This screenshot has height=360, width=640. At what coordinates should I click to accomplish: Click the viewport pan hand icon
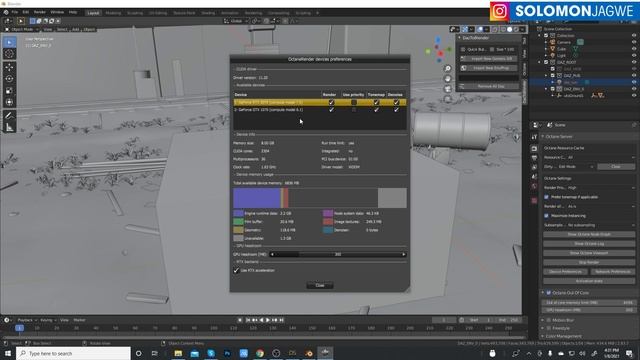tap(448, 79)
